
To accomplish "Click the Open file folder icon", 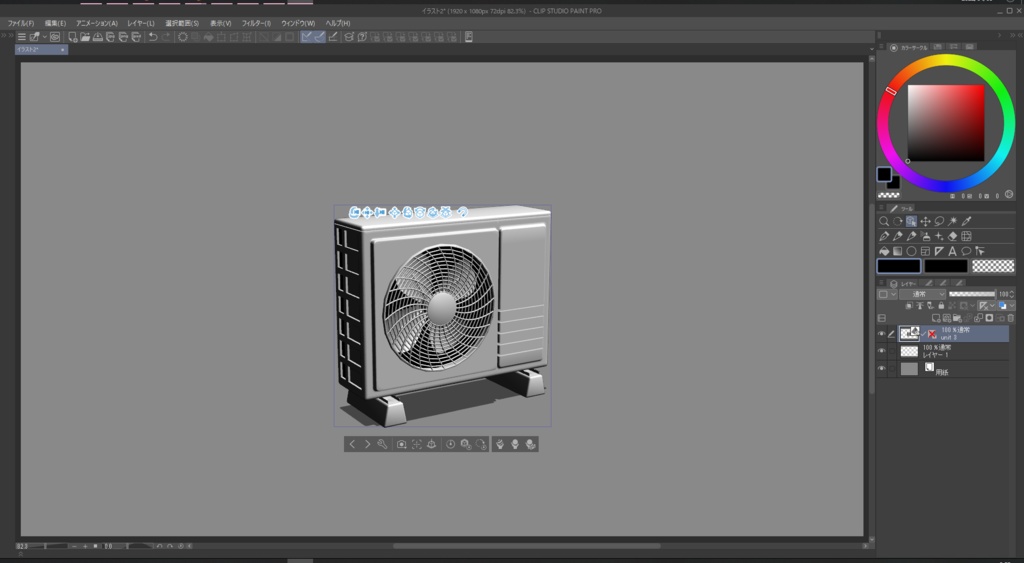I will (85, 37).
